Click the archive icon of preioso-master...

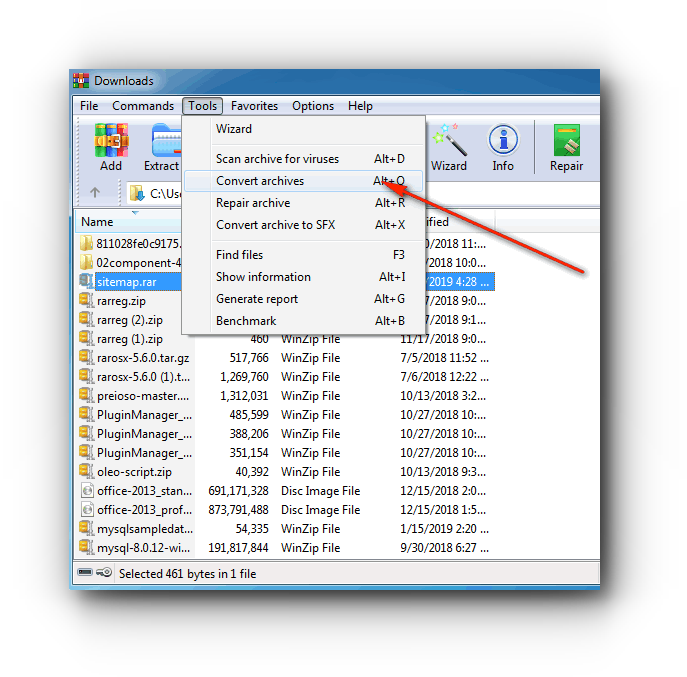click(x=87, y=396)
